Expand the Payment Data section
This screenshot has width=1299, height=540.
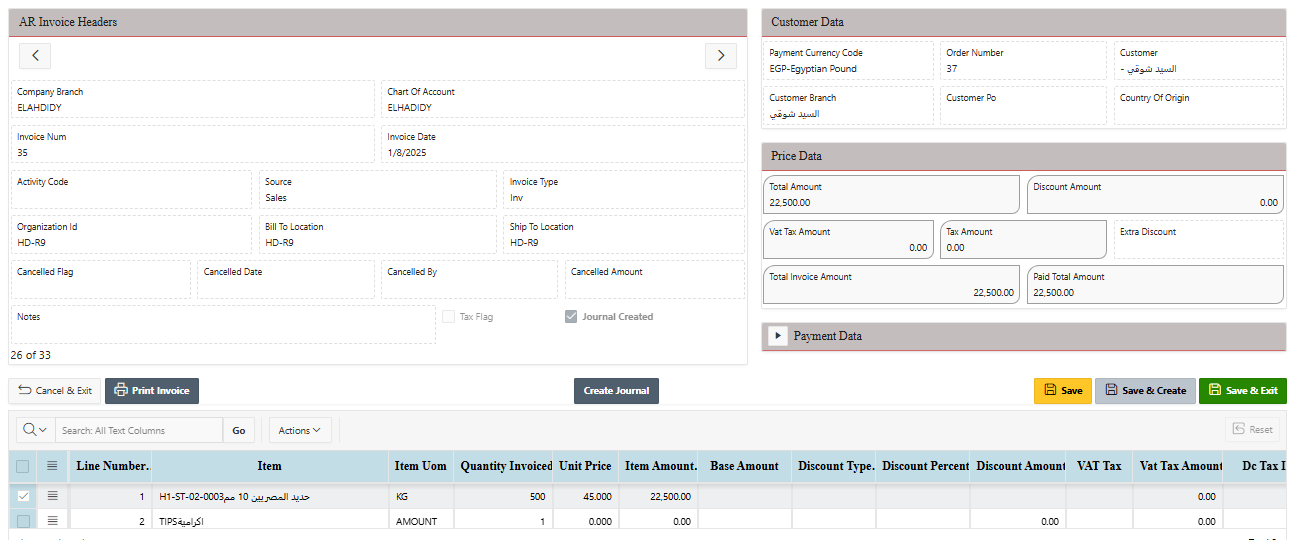[x=778, y=336]
